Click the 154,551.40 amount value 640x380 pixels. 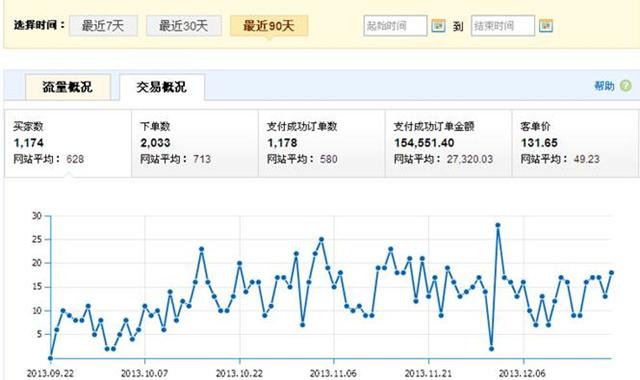click(424, 143)
